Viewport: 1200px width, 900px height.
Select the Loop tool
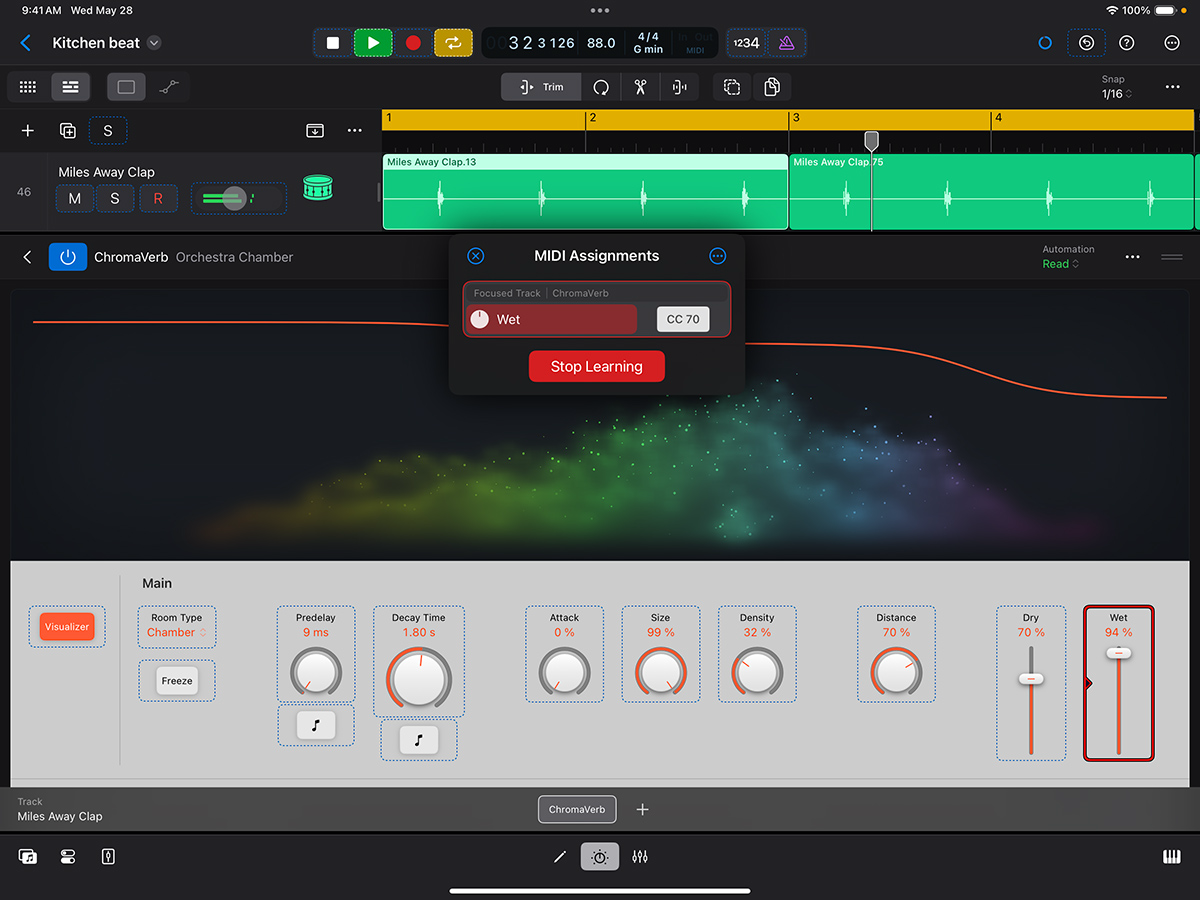pos(601,87)
